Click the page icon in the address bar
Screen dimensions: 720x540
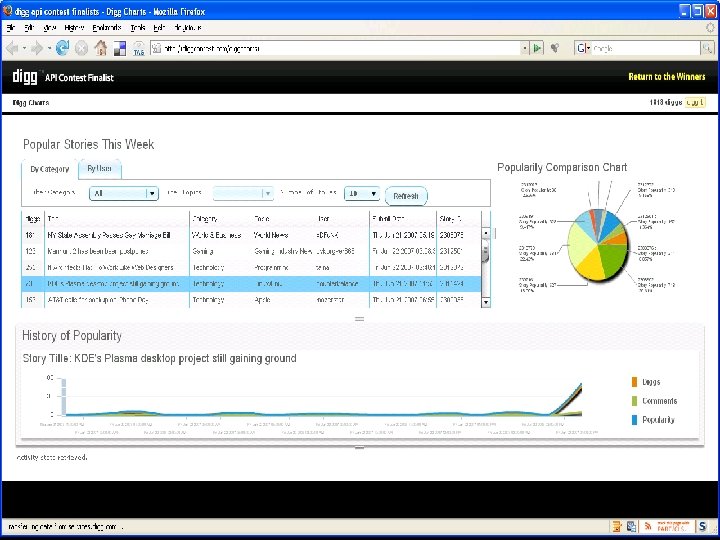click(157, 48)
